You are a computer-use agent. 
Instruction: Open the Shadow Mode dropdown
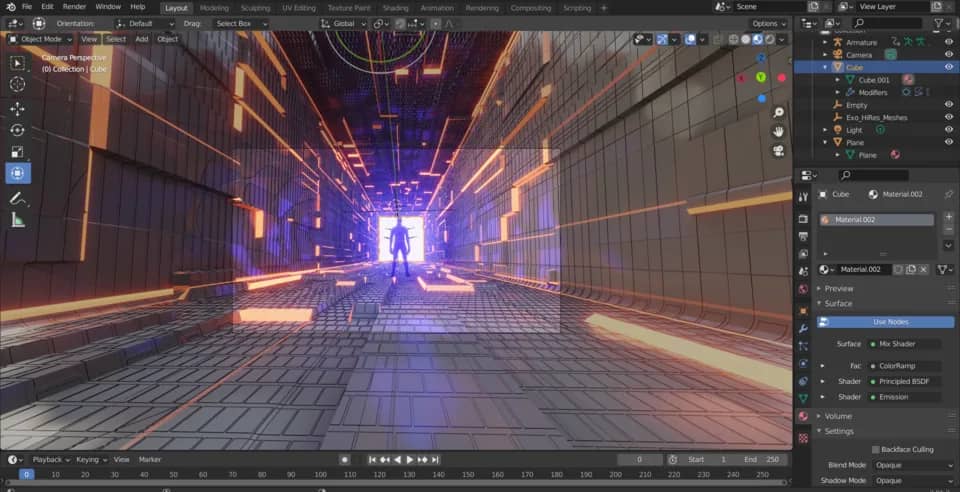913,481
